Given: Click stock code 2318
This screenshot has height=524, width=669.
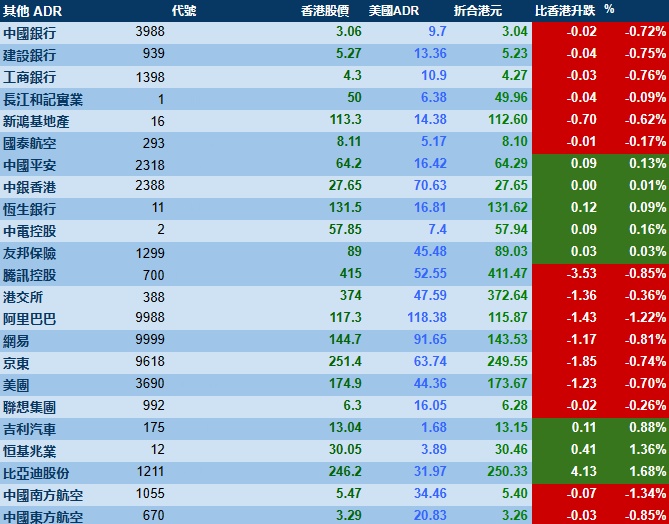Looking at the screenshot, I should tap(150, 165).
